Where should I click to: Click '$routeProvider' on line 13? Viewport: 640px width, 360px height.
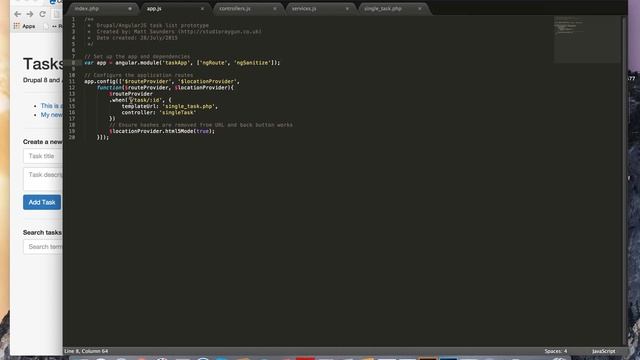click(x=131, y=94)
